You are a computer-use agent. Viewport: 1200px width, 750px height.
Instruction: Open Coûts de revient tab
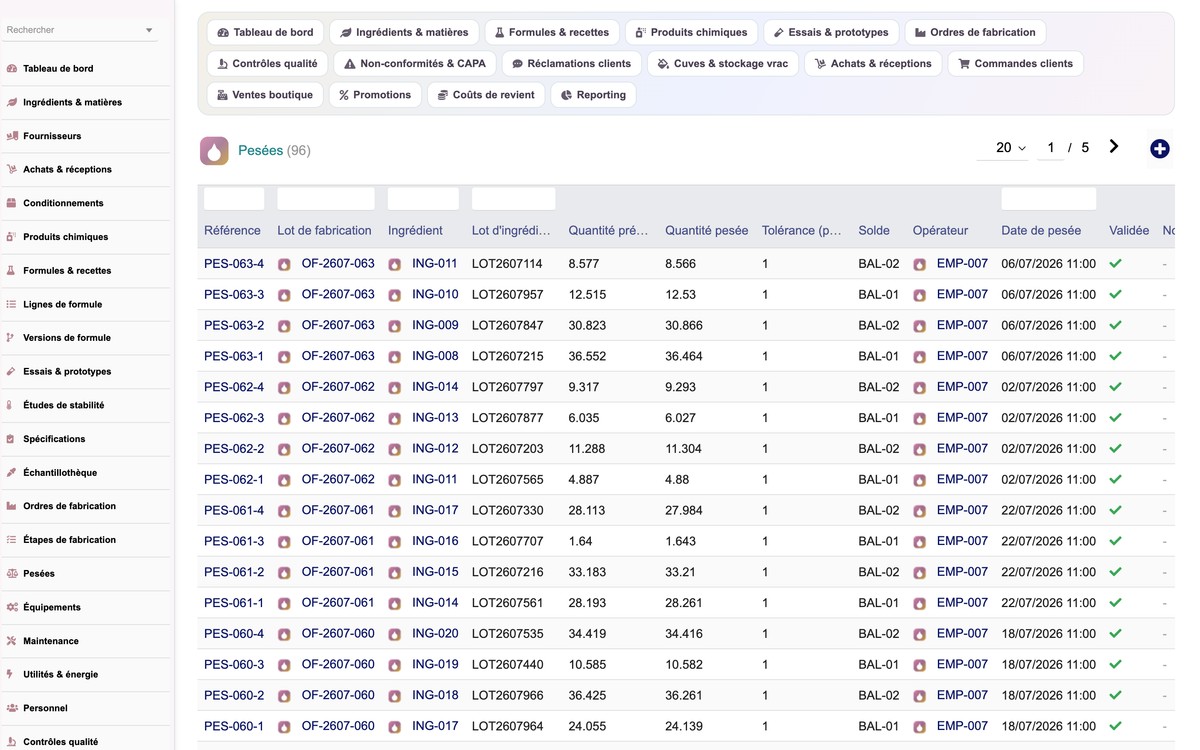coord(486,95)
